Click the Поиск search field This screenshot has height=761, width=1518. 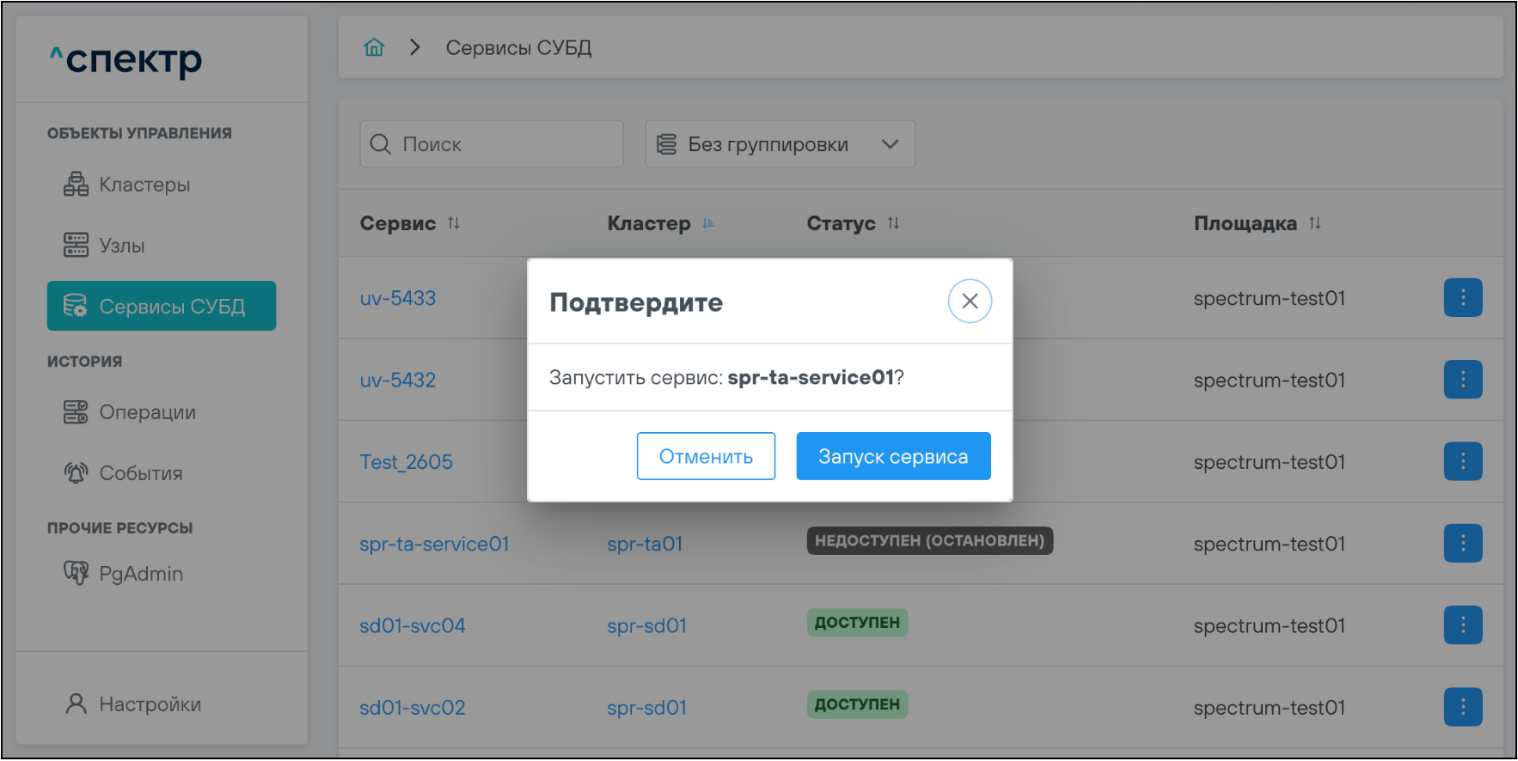coord(492,144)
